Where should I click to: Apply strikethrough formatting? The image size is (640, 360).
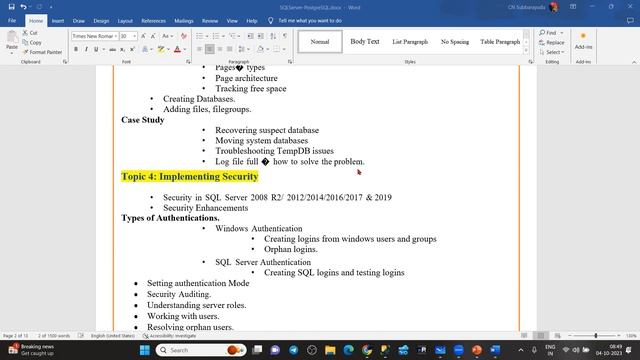coord(112,49)
